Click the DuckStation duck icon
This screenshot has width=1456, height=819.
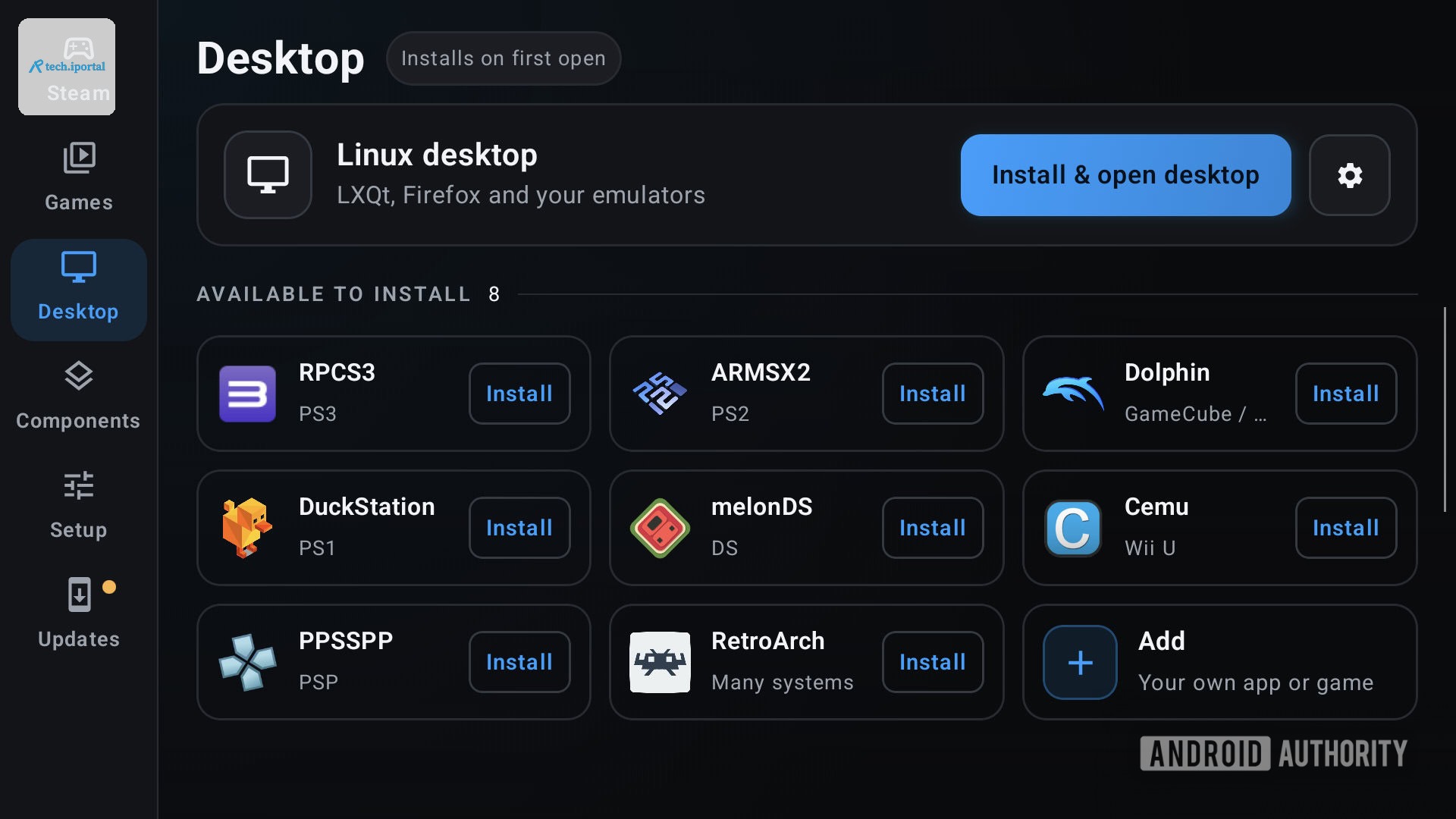point(247,528)
